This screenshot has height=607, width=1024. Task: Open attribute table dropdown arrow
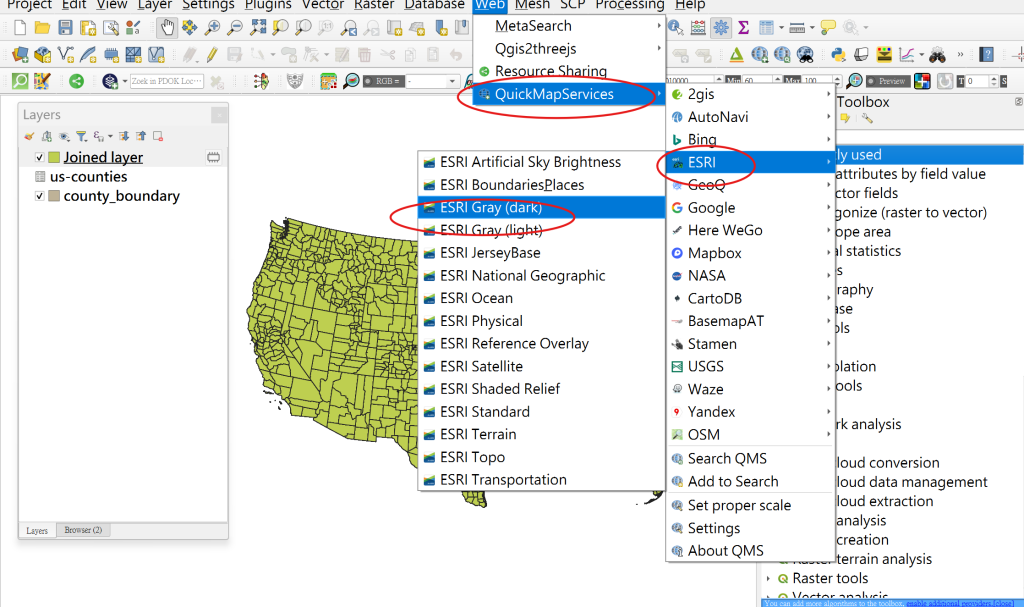click(x=781, y=27)
